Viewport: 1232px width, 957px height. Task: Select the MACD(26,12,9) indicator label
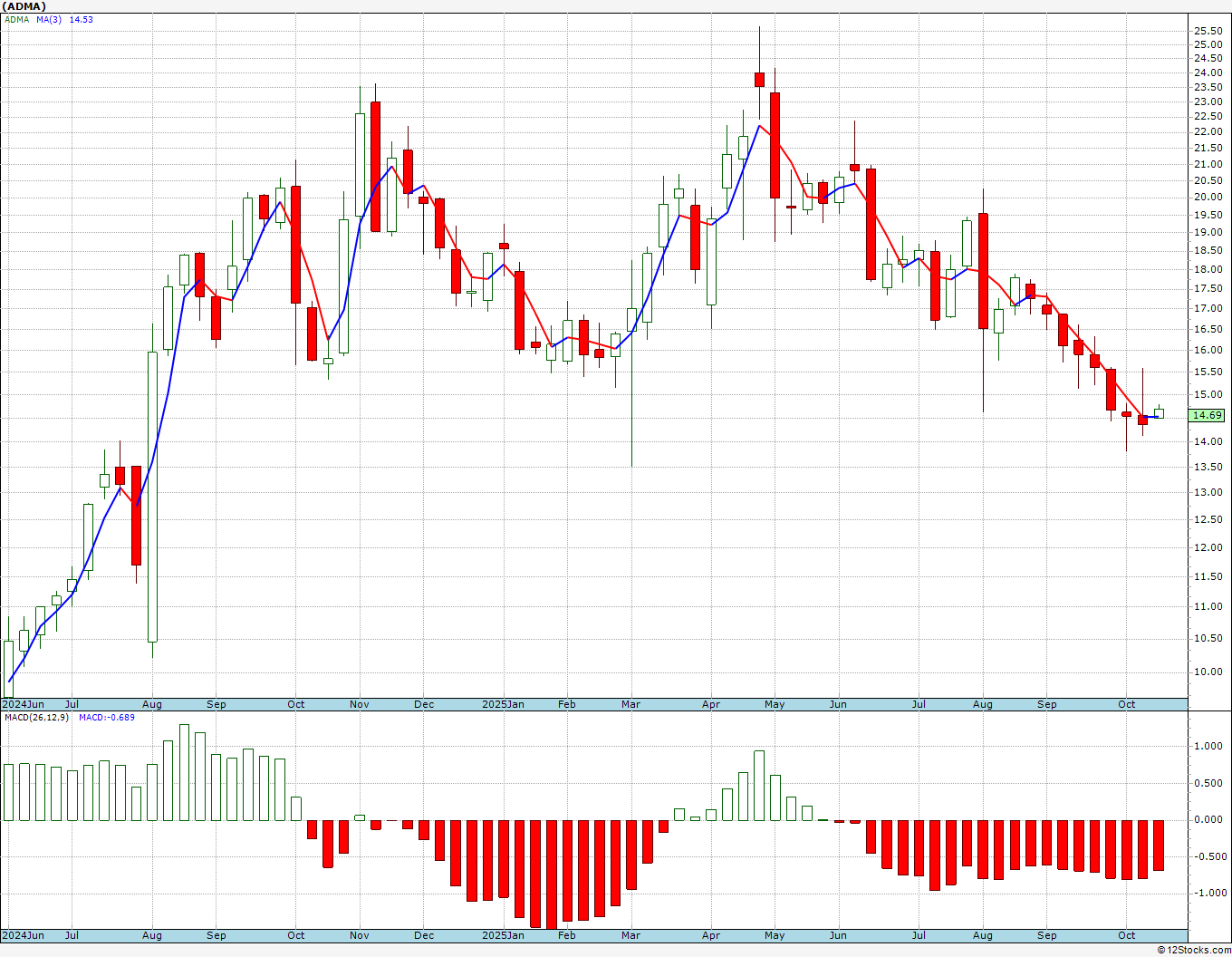coord(35,718)
